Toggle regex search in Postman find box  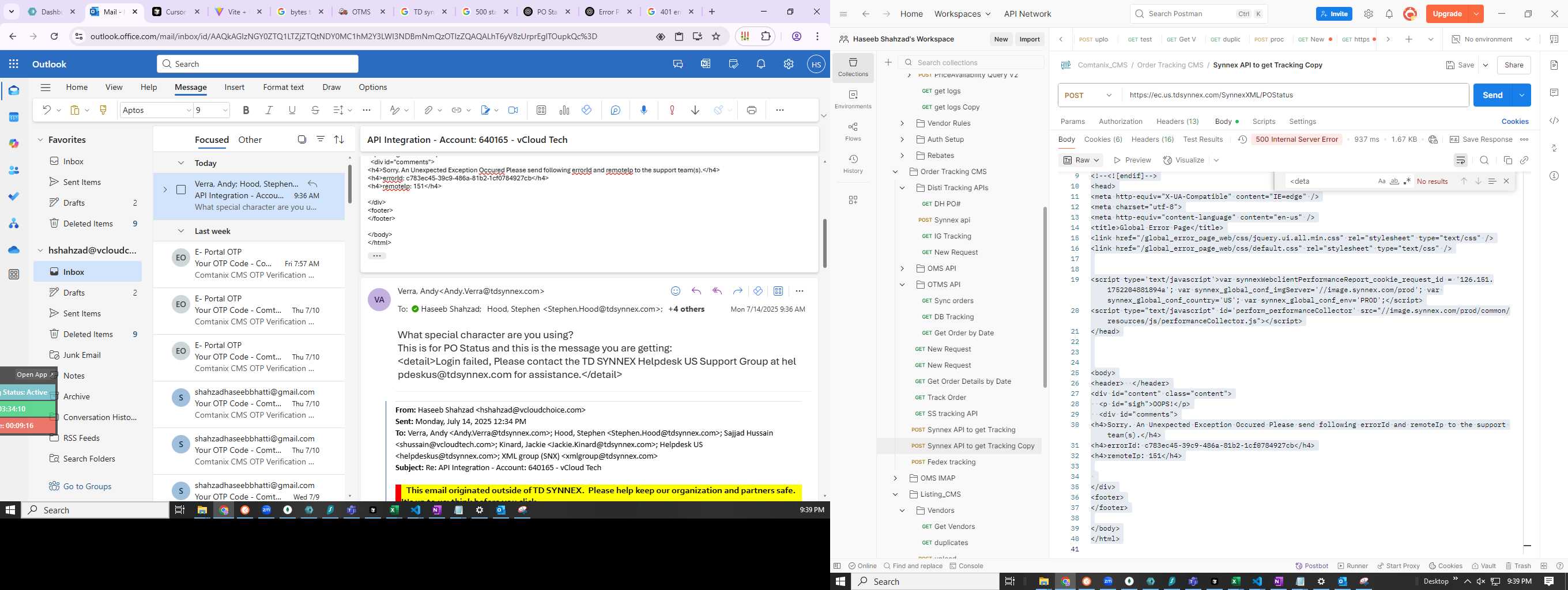click(1407, 181)
